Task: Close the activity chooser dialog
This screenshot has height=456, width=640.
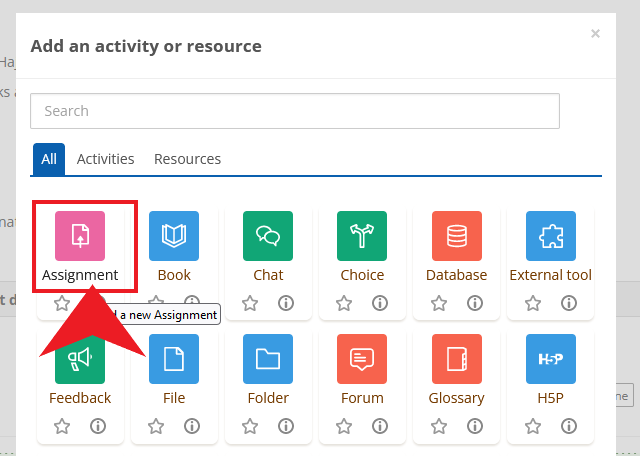Action: click(595, 34)
